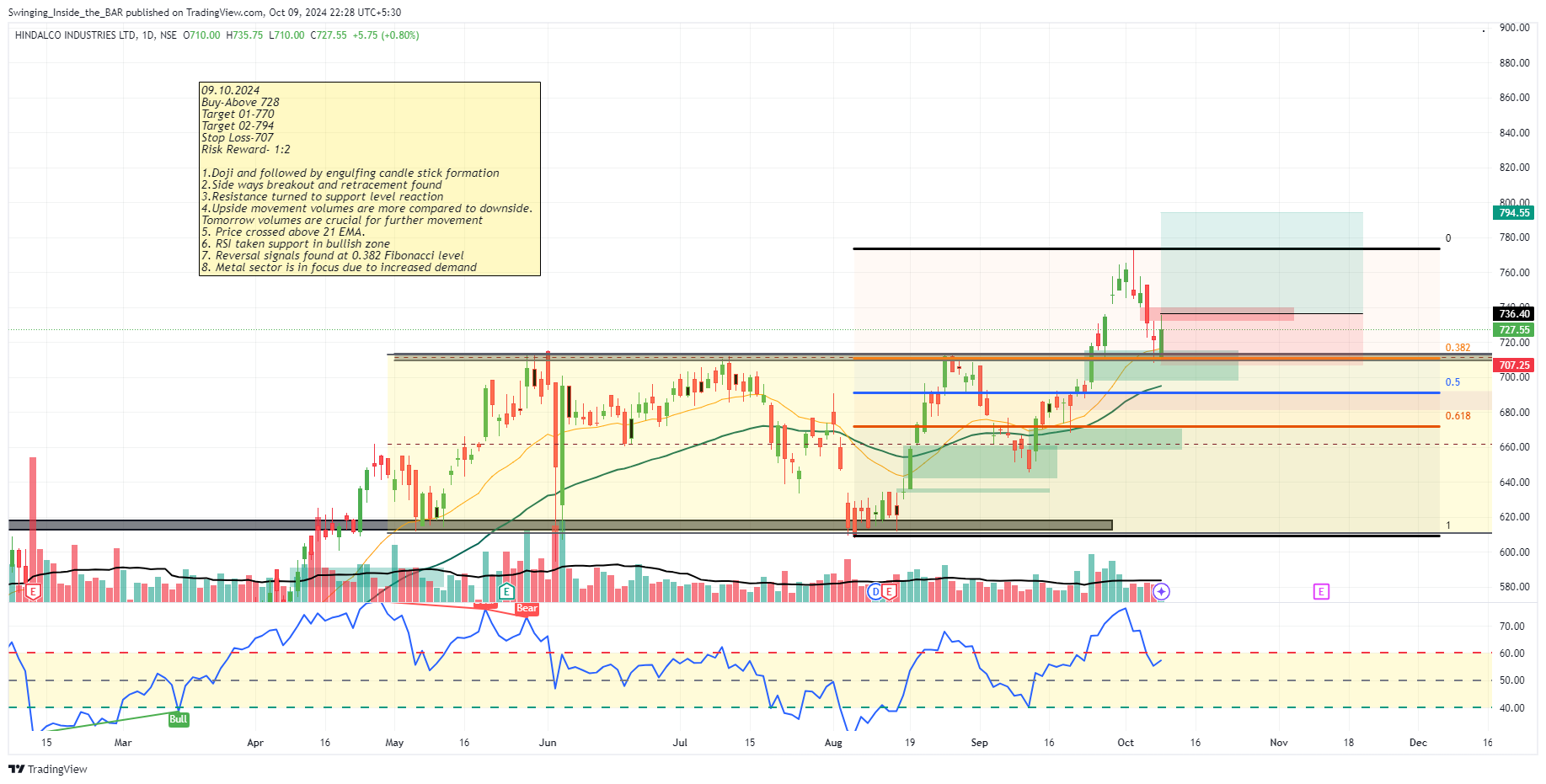The height and width of the screenshot is (784, 1546).
Task: Click the closing value C727.55 in the header
Action: point(329,35)
